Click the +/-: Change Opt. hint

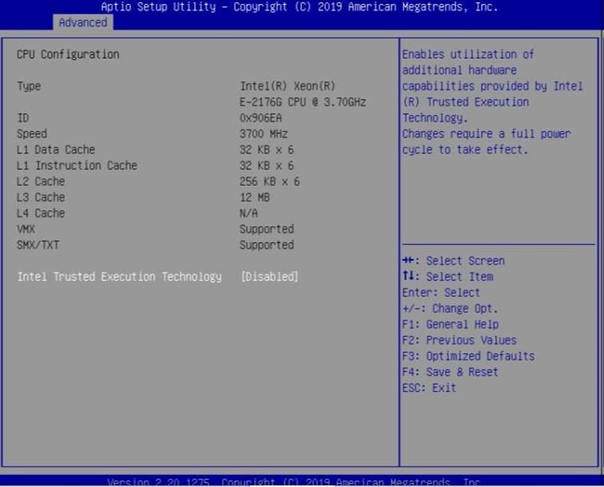point(450,309)
